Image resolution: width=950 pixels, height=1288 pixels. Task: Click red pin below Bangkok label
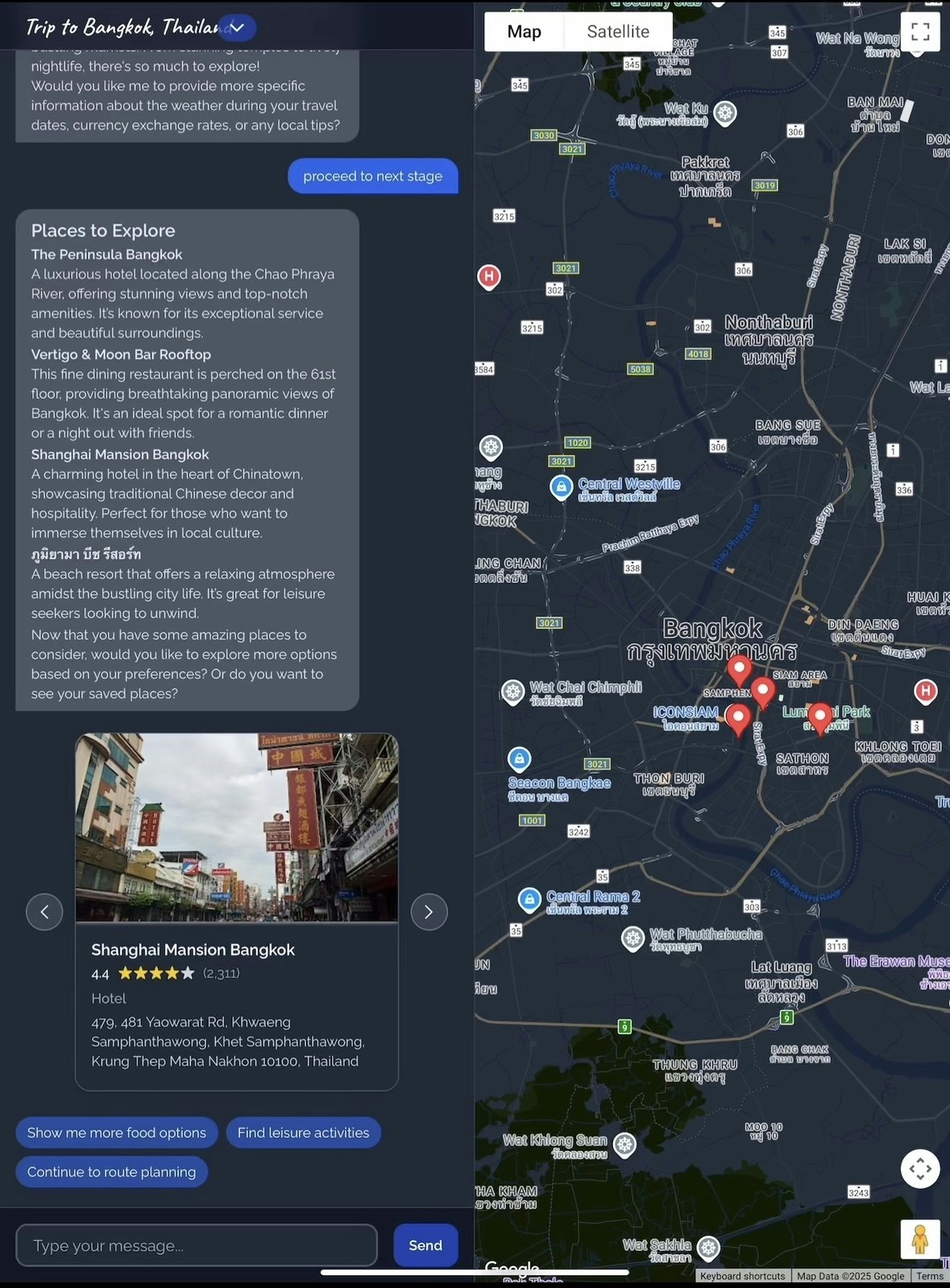click(x=739, y=671)
